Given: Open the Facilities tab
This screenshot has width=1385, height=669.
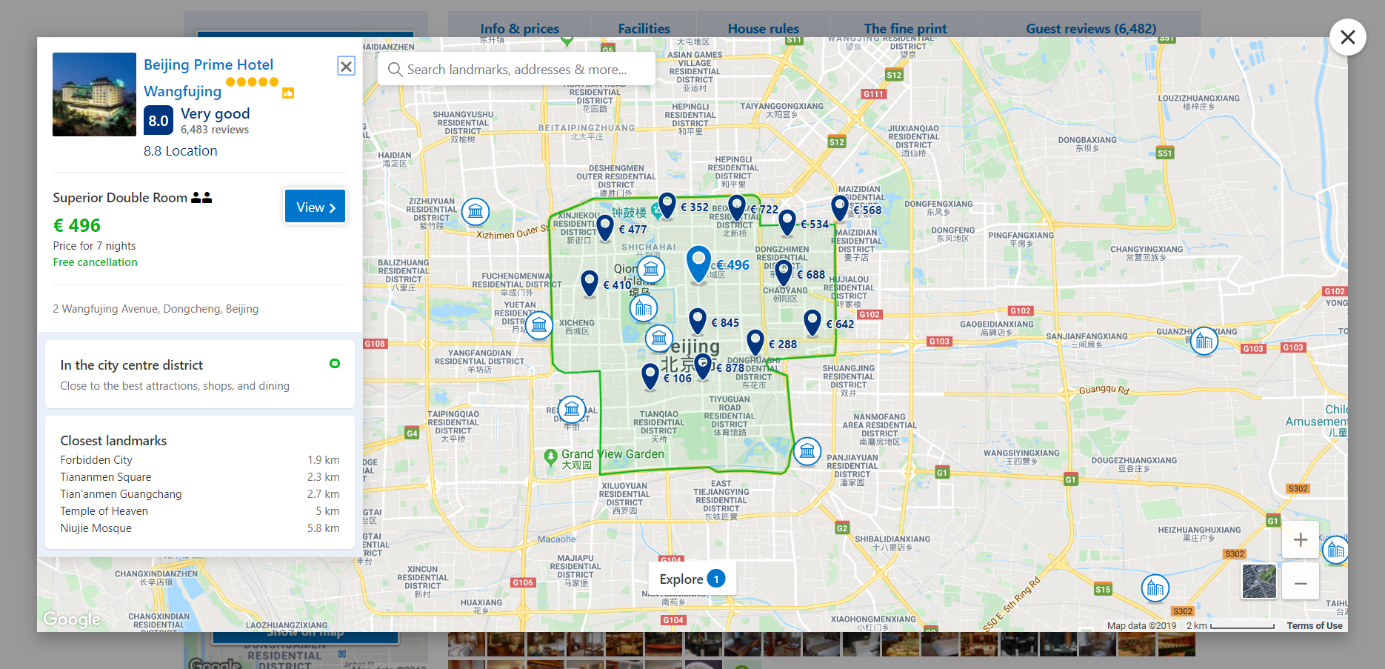Looking at the screenshot, I should pyautogui.click(x=644, y=29).
